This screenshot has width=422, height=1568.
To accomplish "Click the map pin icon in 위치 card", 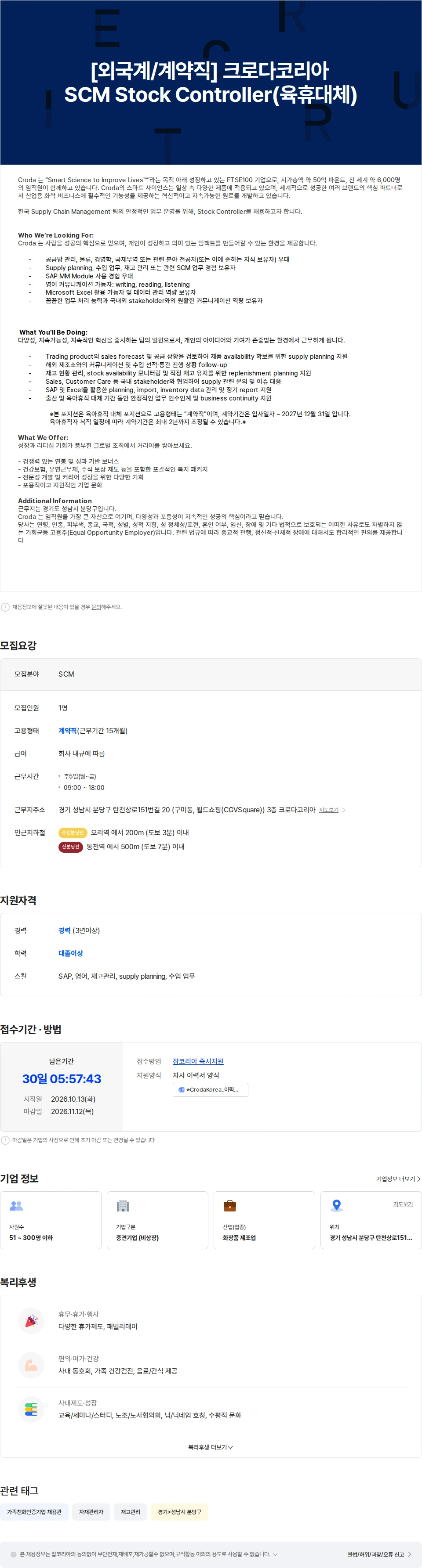I will click(337, 1205).
